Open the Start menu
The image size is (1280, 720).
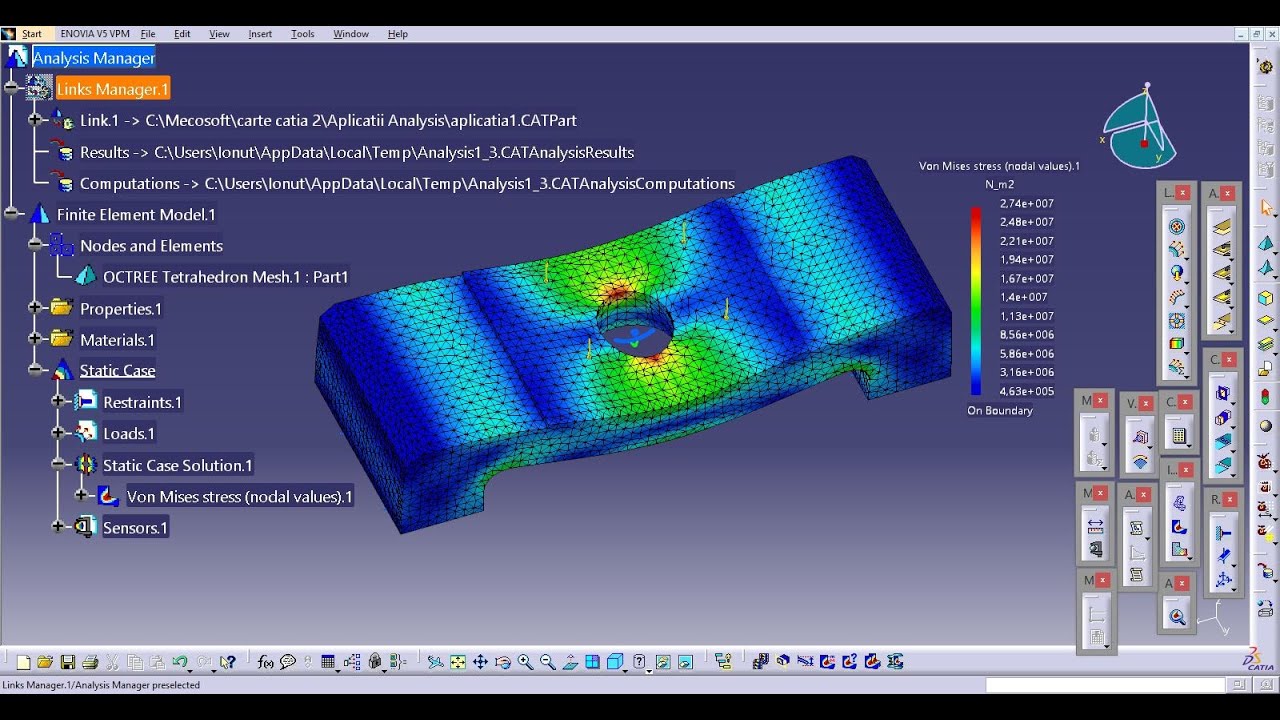coord(31,34)
